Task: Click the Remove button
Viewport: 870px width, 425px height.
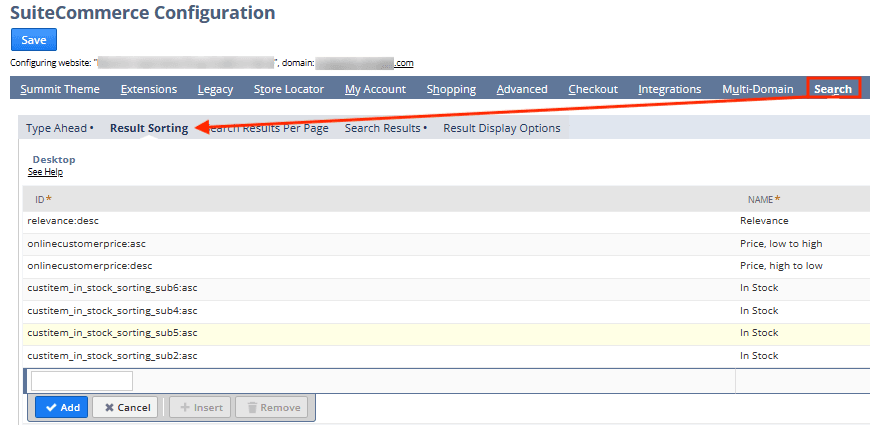Action: click(271, 407)
